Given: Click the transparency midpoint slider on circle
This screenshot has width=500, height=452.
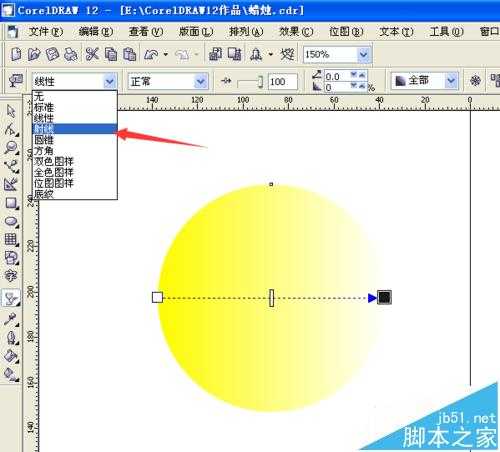Looking at the screenshot, I should click(x=272, y=298).
